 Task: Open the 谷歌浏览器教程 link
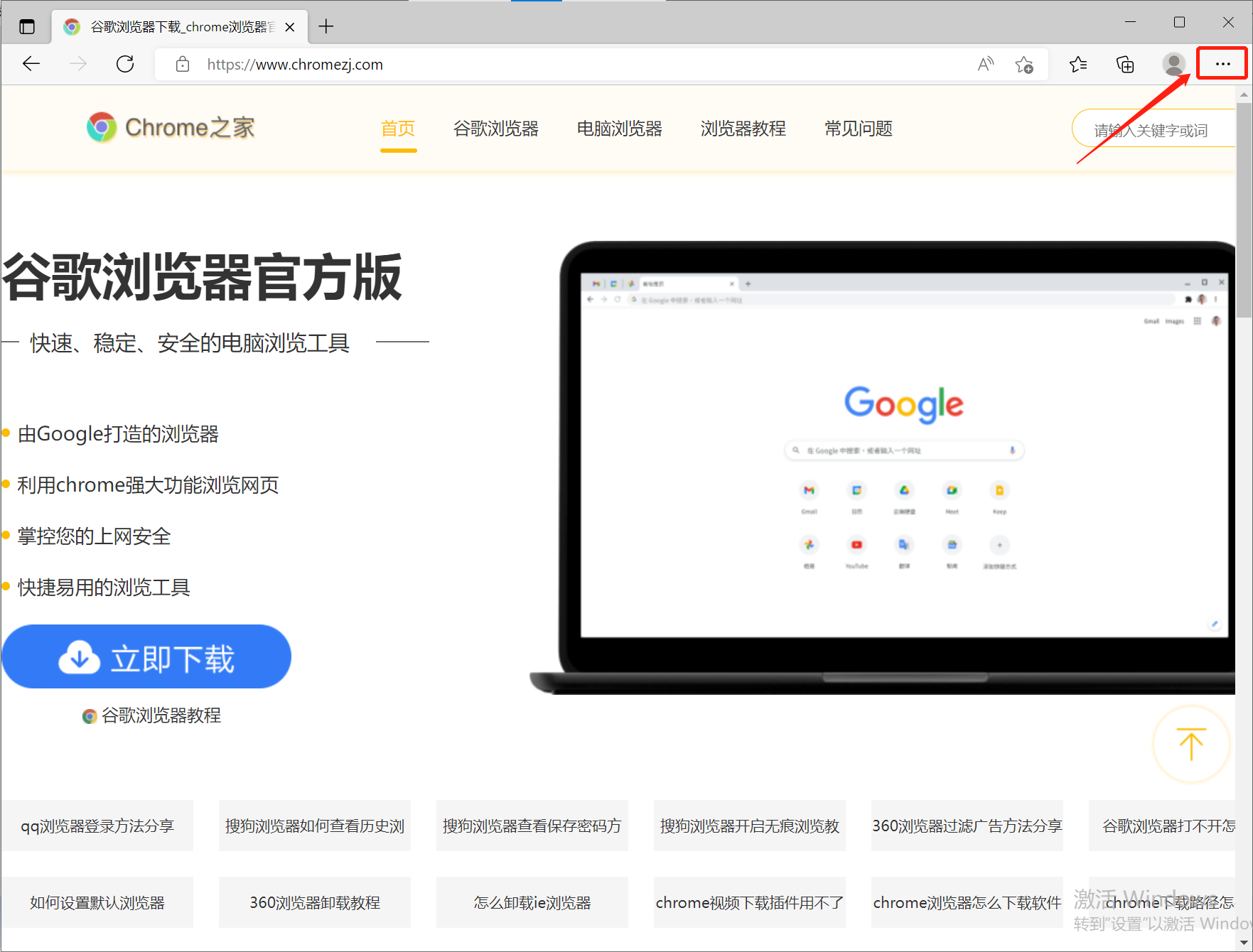pyautogui.click(x=161, y=715)
